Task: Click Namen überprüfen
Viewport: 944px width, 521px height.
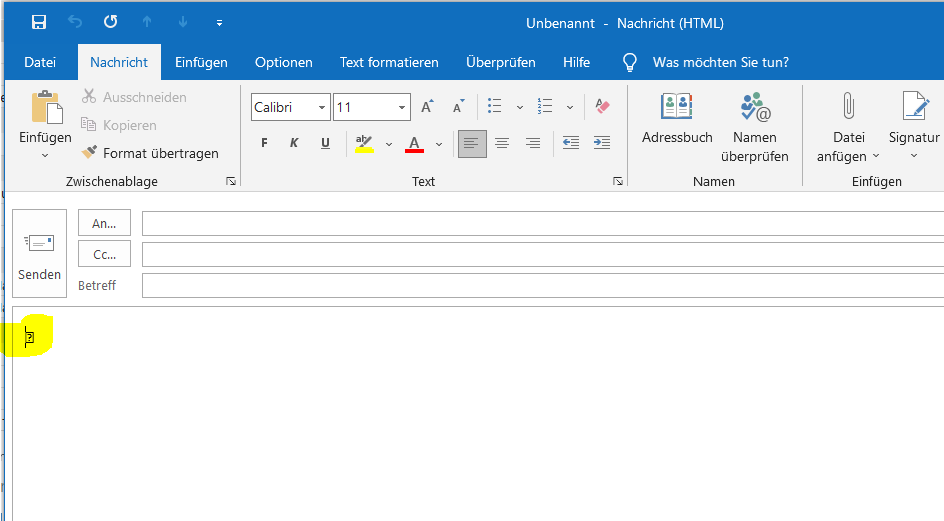Action: [x=755, y=128]
